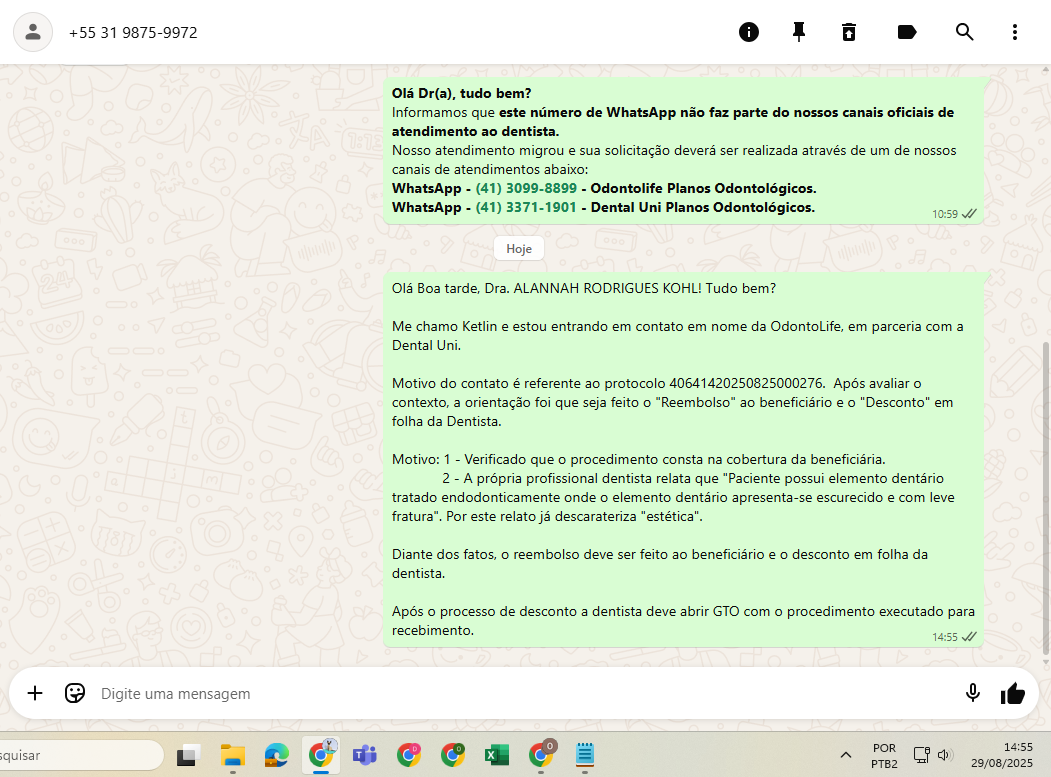Click the name 'ALANNAH RODRIGUES KOHL' in the message
Image resolution: width=1051 pixels, height=777 pixels.
pyautogui.click(x=607, y=288)
